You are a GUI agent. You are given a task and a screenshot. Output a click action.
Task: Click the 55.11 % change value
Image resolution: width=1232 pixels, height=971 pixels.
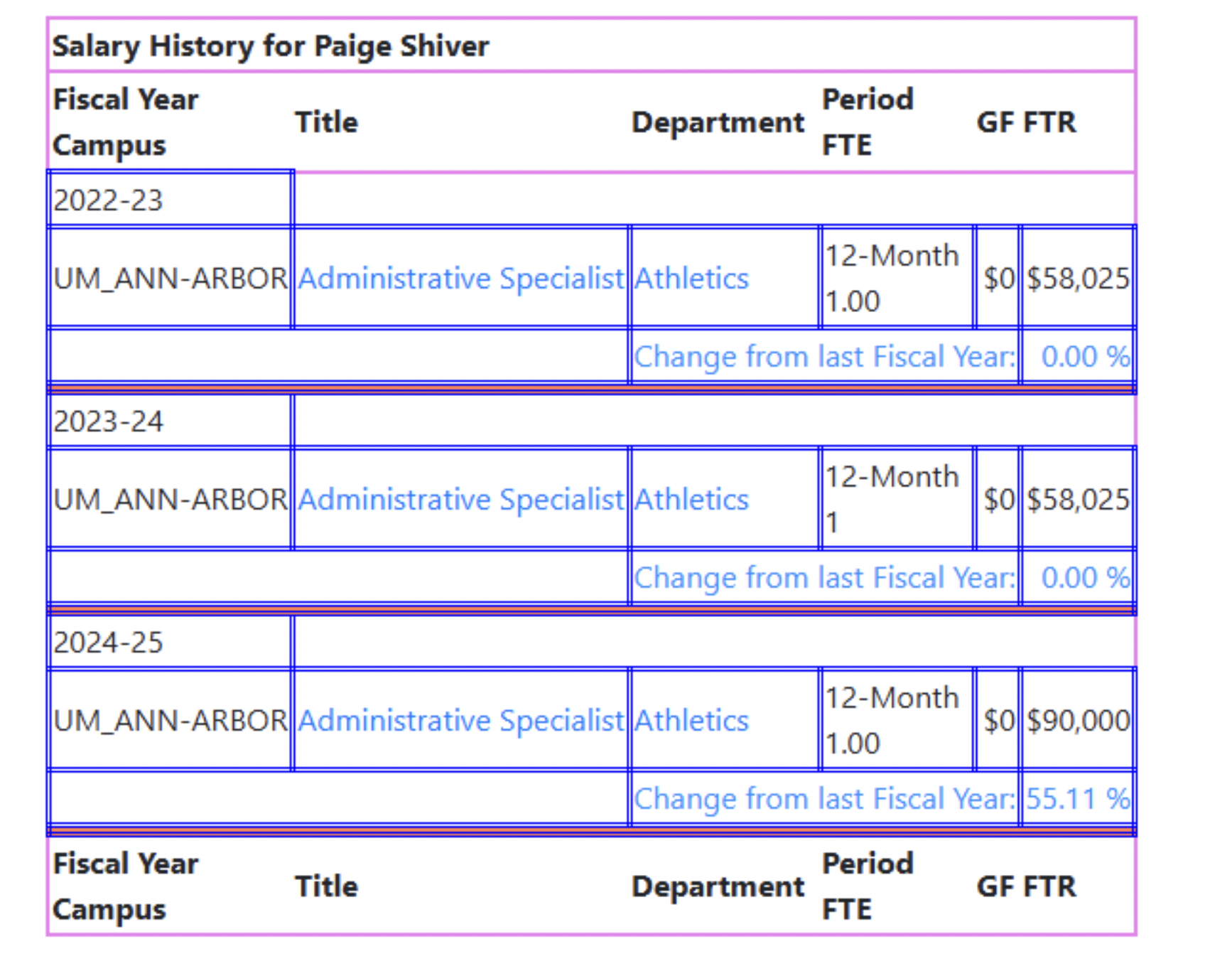click(1077, 799)
